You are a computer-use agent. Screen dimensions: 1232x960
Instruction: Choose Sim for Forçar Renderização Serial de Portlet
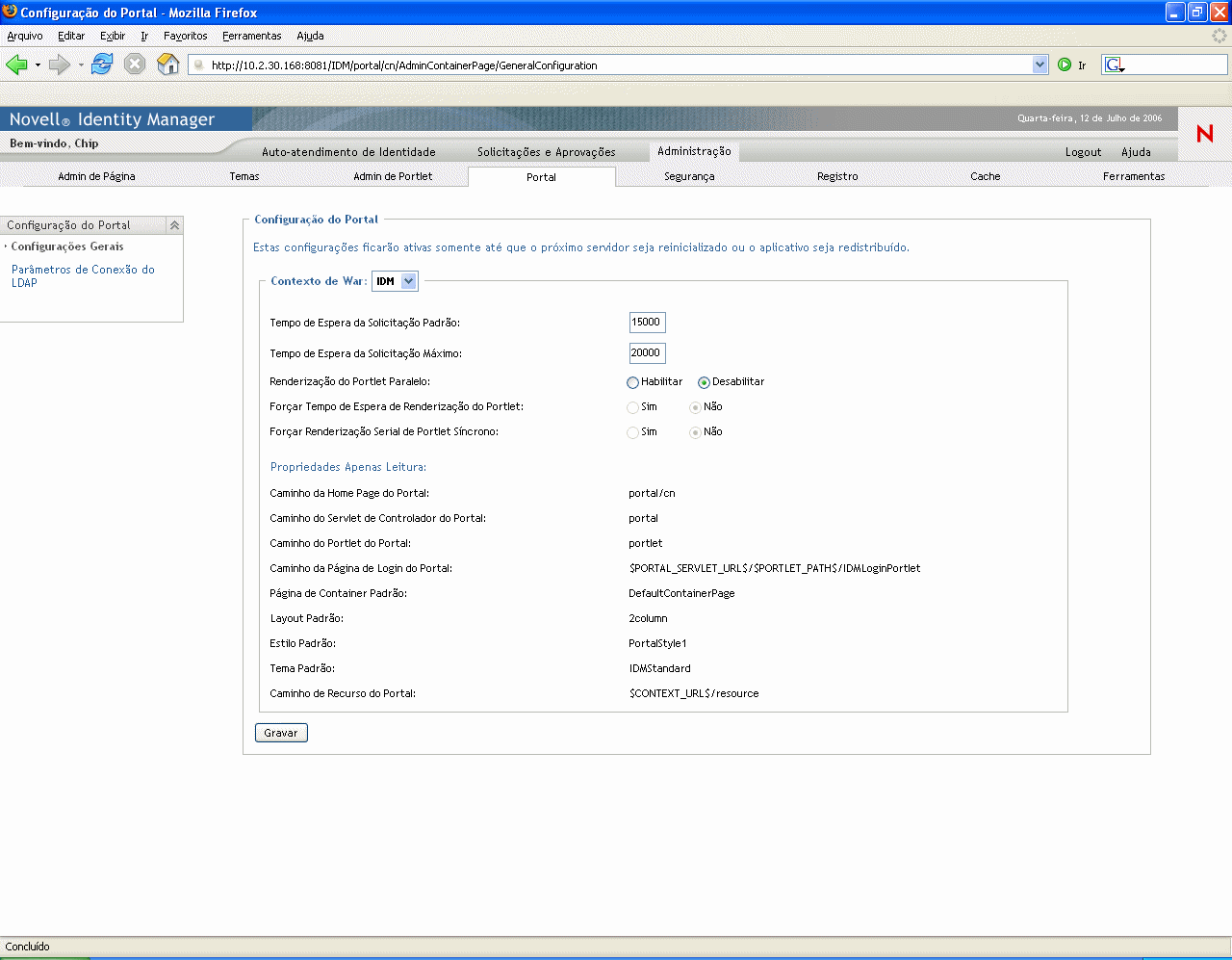(632, 432)
